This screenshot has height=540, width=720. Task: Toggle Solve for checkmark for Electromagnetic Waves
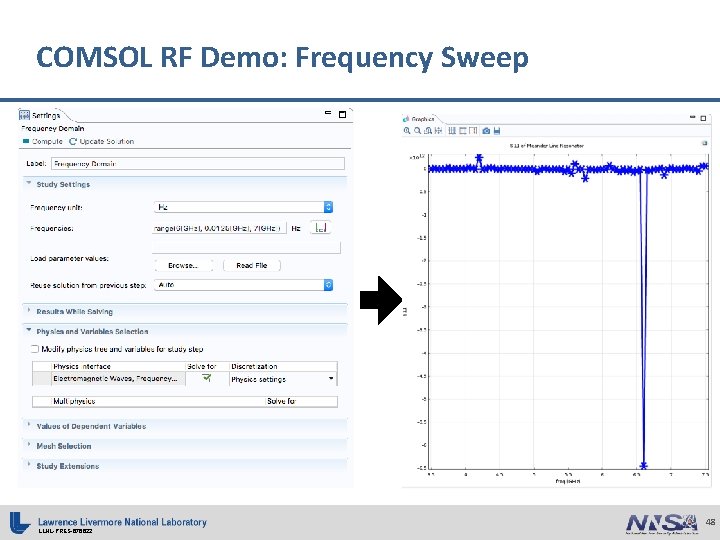pos(207,378)
